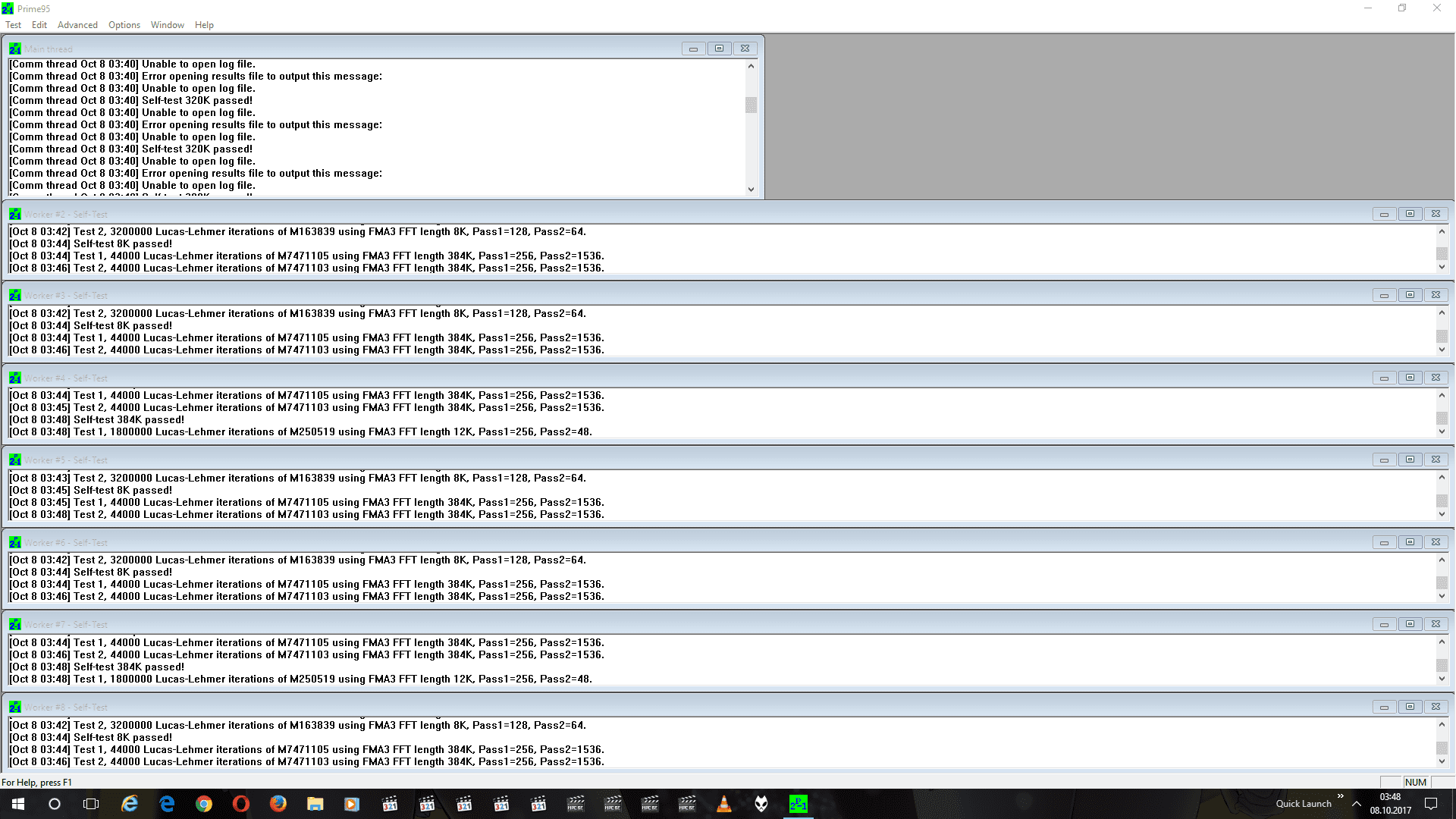1456x819 pixels.
Task: Open the Opera browser taskbar icon
Action: click(x=240, y=804)
